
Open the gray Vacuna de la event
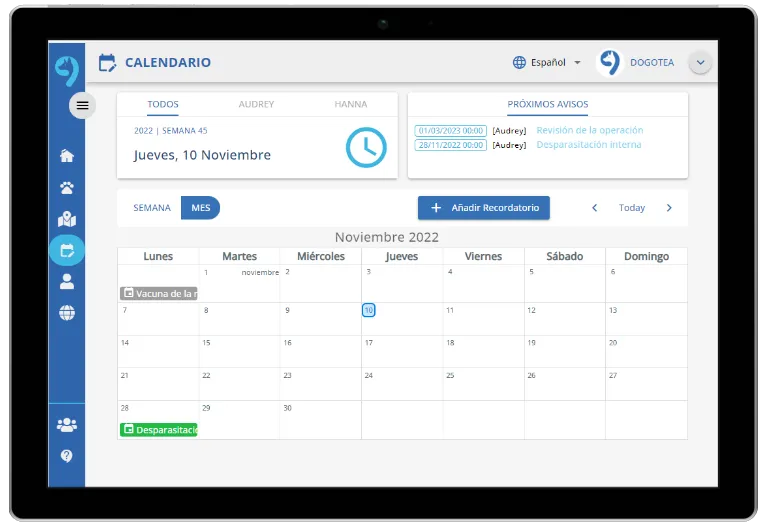pos(159,293)
